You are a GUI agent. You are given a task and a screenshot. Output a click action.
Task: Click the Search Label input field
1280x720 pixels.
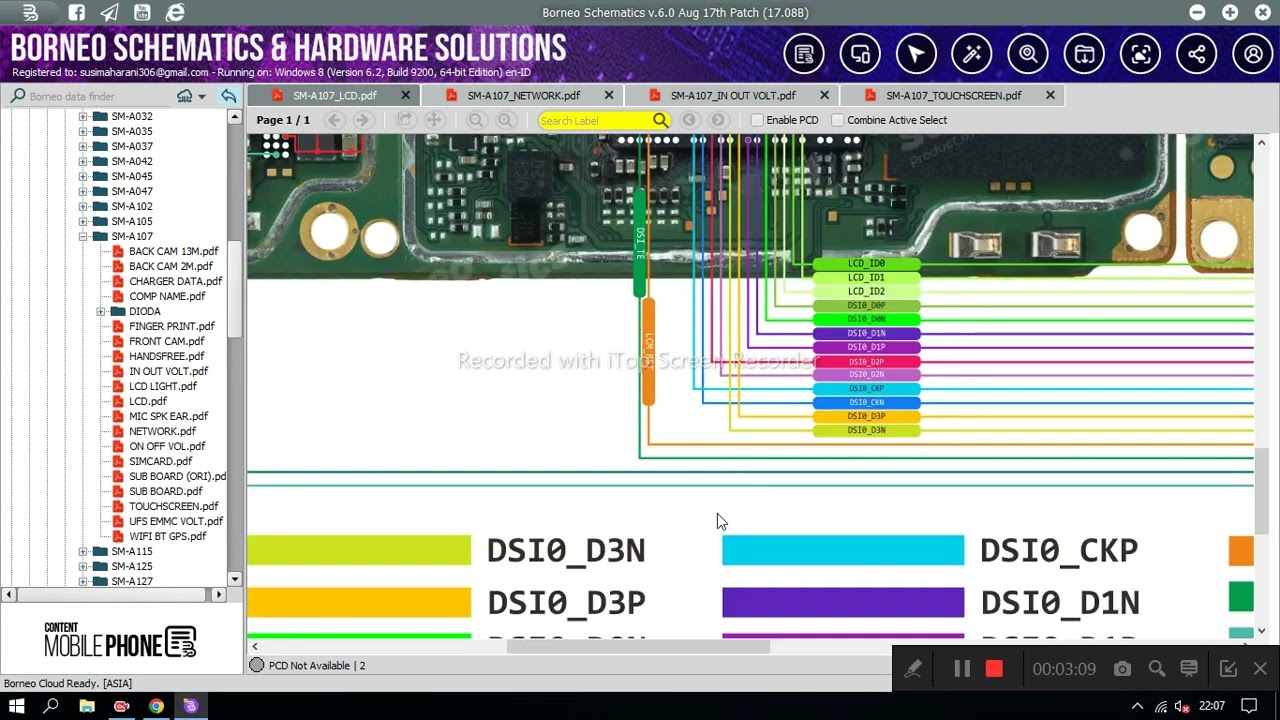pyautogui.click(x=595, y=120)
